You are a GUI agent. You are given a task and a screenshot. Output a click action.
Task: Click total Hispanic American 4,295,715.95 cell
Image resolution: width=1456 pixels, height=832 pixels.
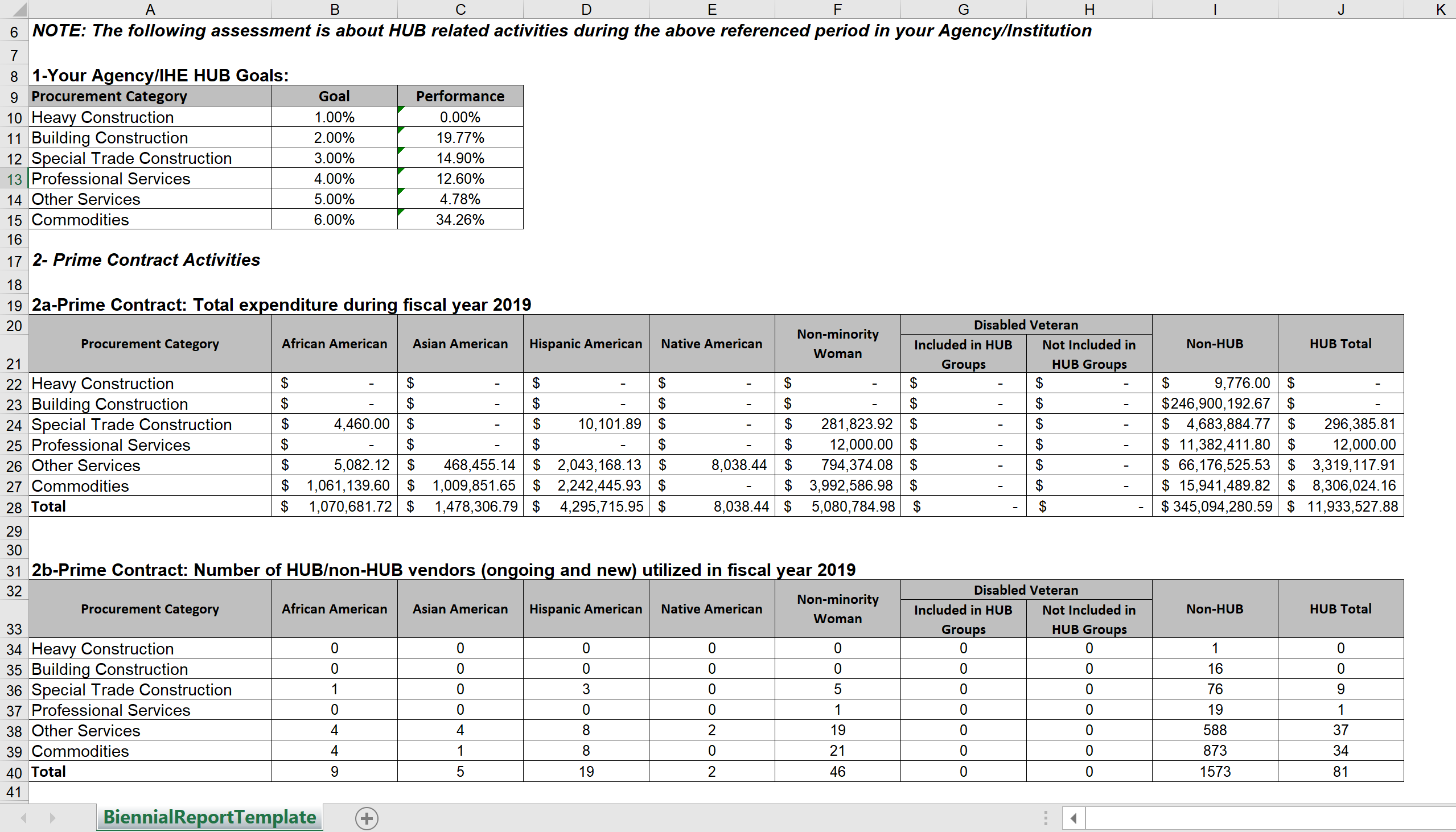click(x=586, y=507)
